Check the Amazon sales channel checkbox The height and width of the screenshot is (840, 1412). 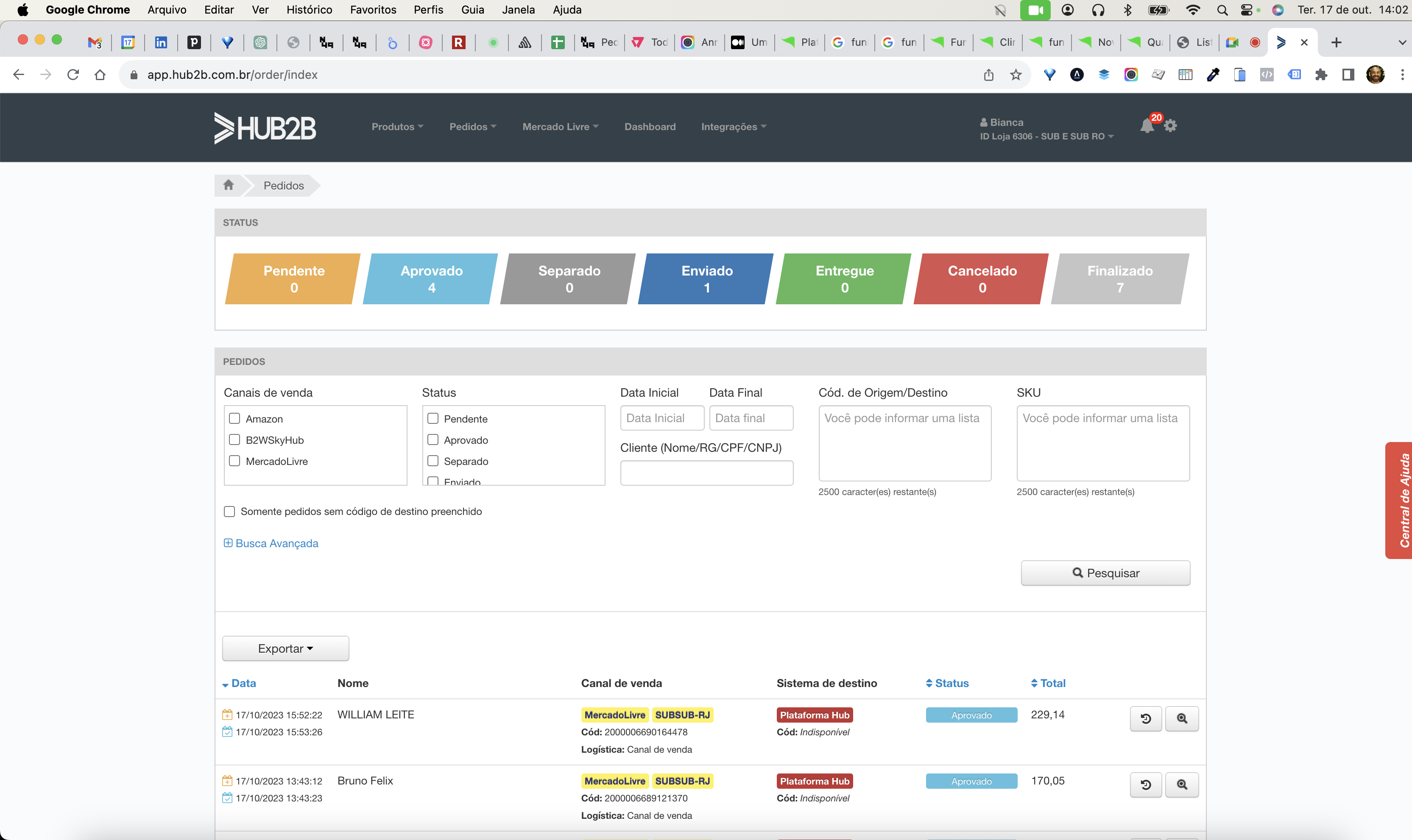tap(234, 418)
